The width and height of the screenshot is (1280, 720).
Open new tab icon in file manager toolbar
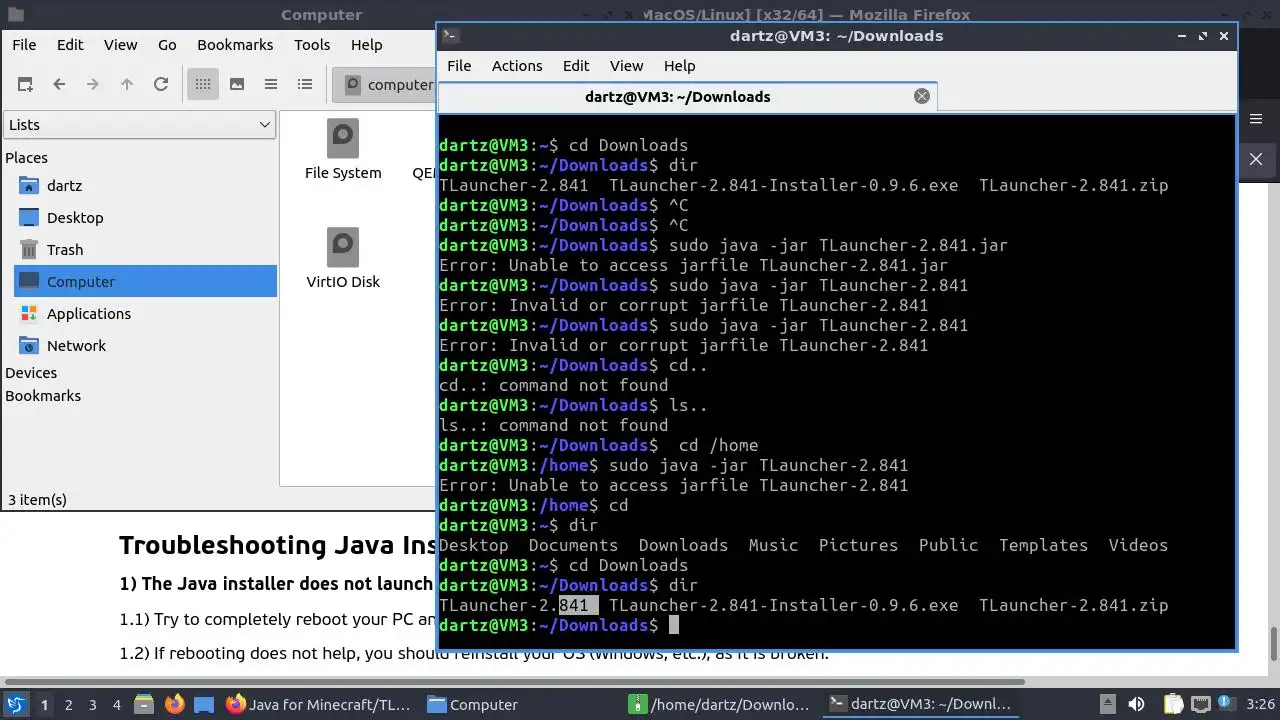(25, 85)
